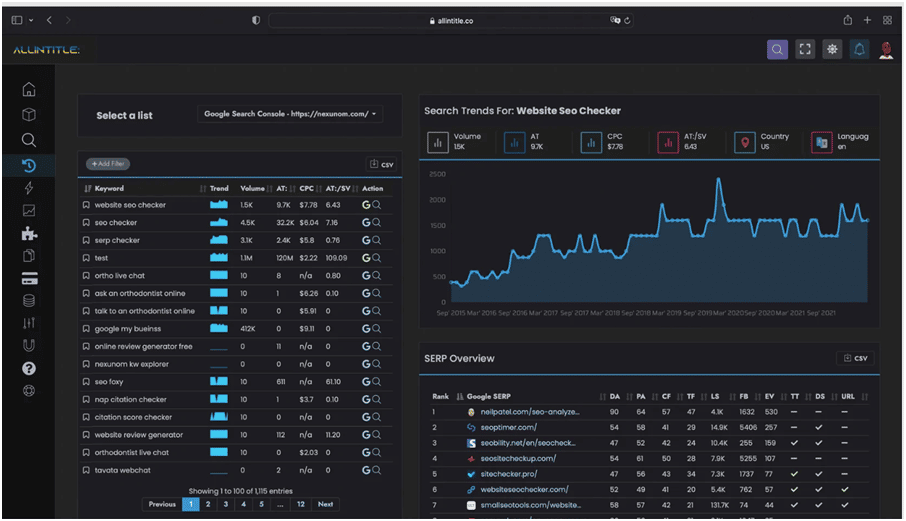
Task: Open browser sidebar dropdown chevron
Action: 31,20
